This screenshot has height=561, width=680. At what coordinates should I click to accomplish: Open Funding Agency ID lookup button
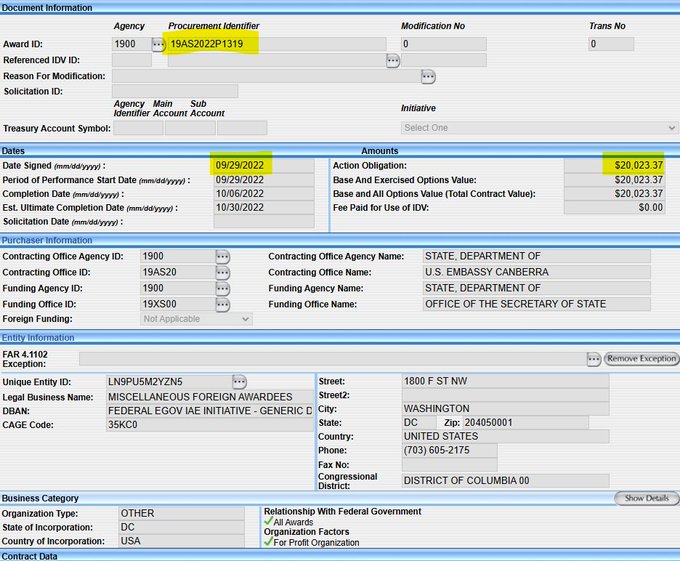[222, 289]
